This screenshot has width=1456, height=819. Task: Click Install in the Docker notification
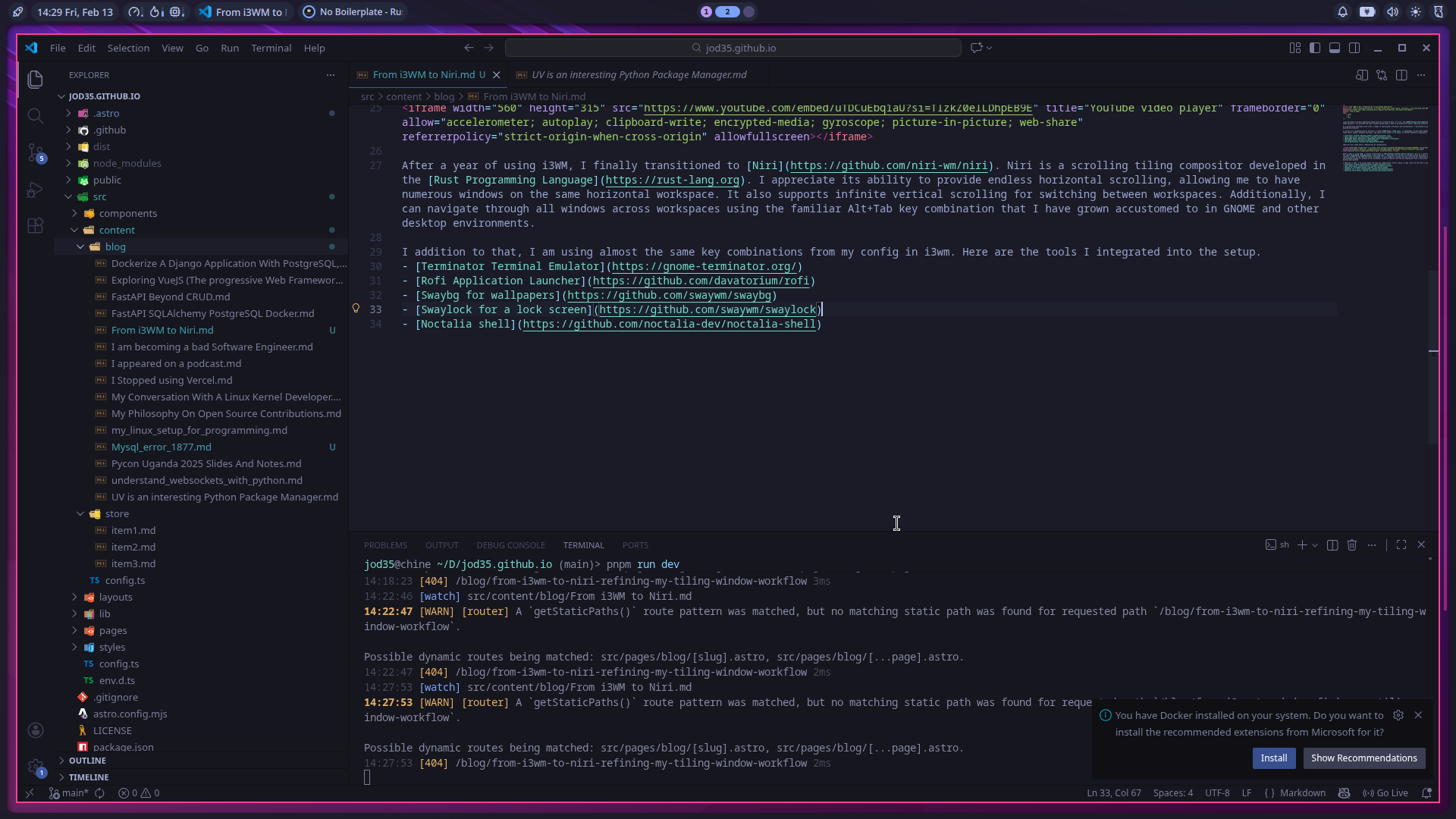[x=1274, y=758]
